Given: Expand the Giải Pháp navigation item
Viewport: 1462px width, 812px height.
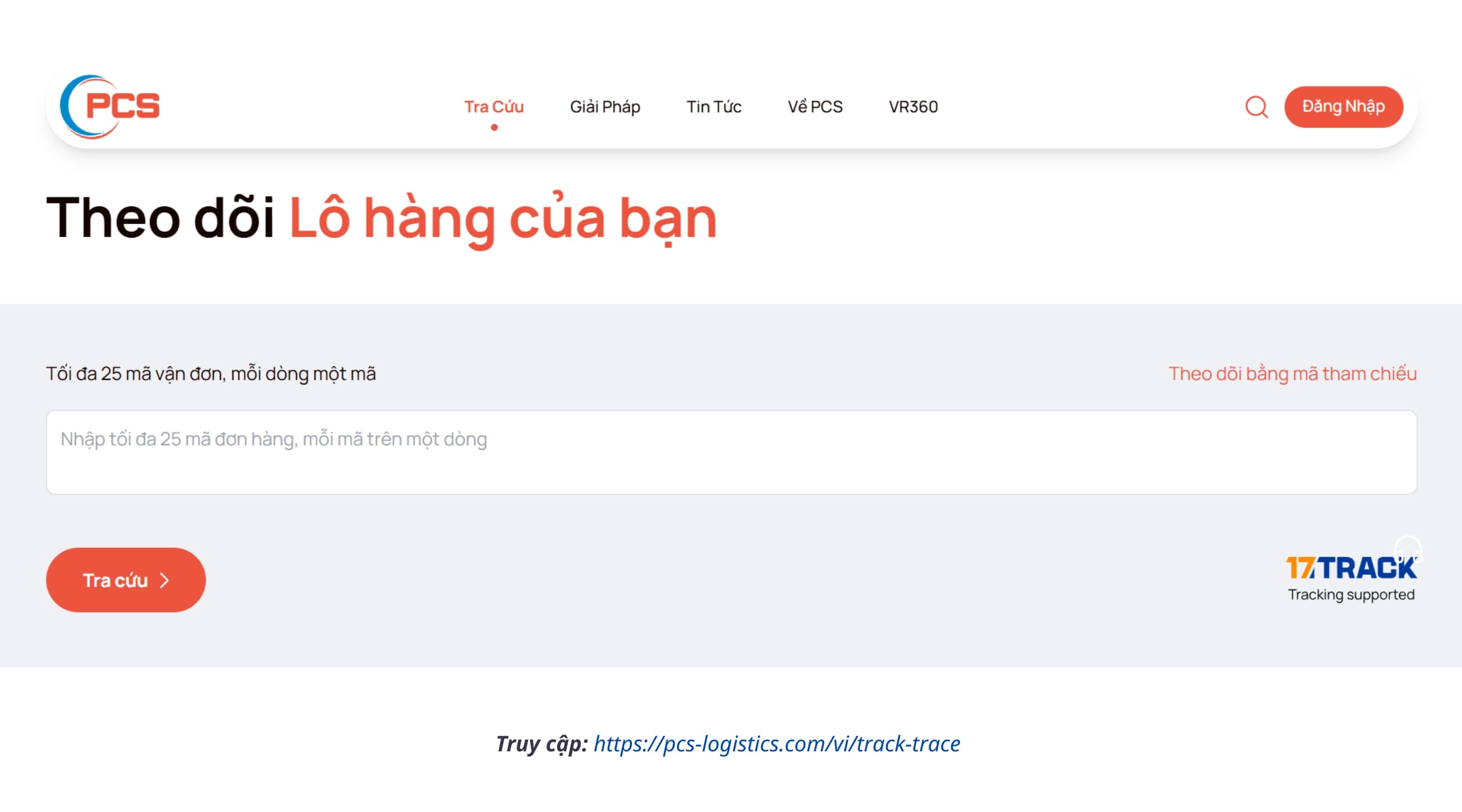Looking at the screenshot, I should coord(605,107).
